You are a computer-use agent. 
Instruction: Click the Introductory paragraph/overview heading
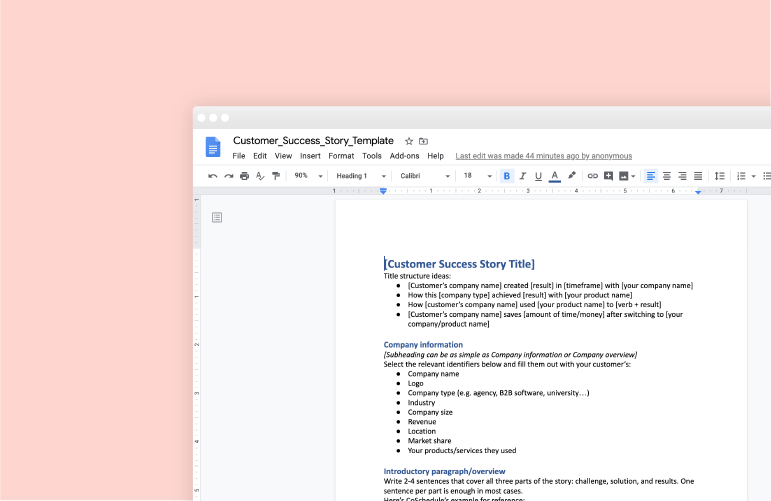(x=445, y=471)
